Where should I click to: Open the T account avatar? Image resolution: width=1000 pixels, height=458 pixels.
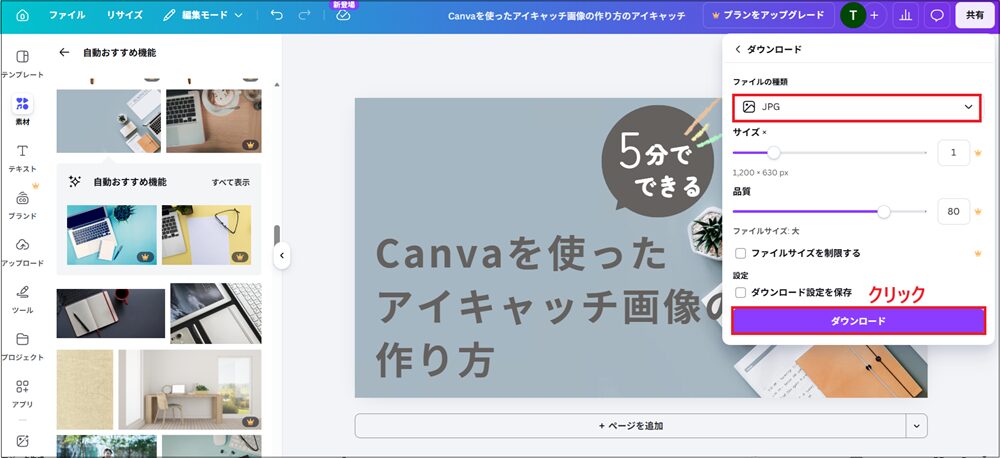853,15
